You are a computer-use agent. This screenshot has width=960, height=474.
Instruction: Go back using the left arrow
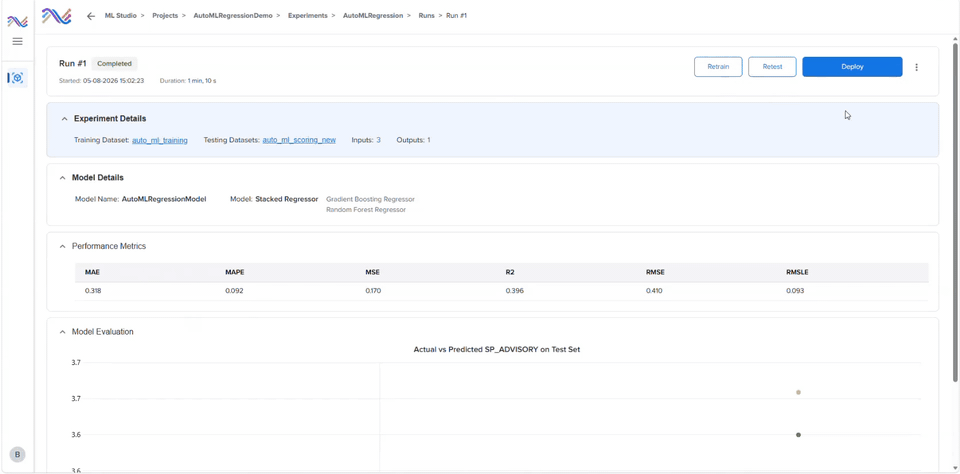pyautogui.click(x=91, y=16)
